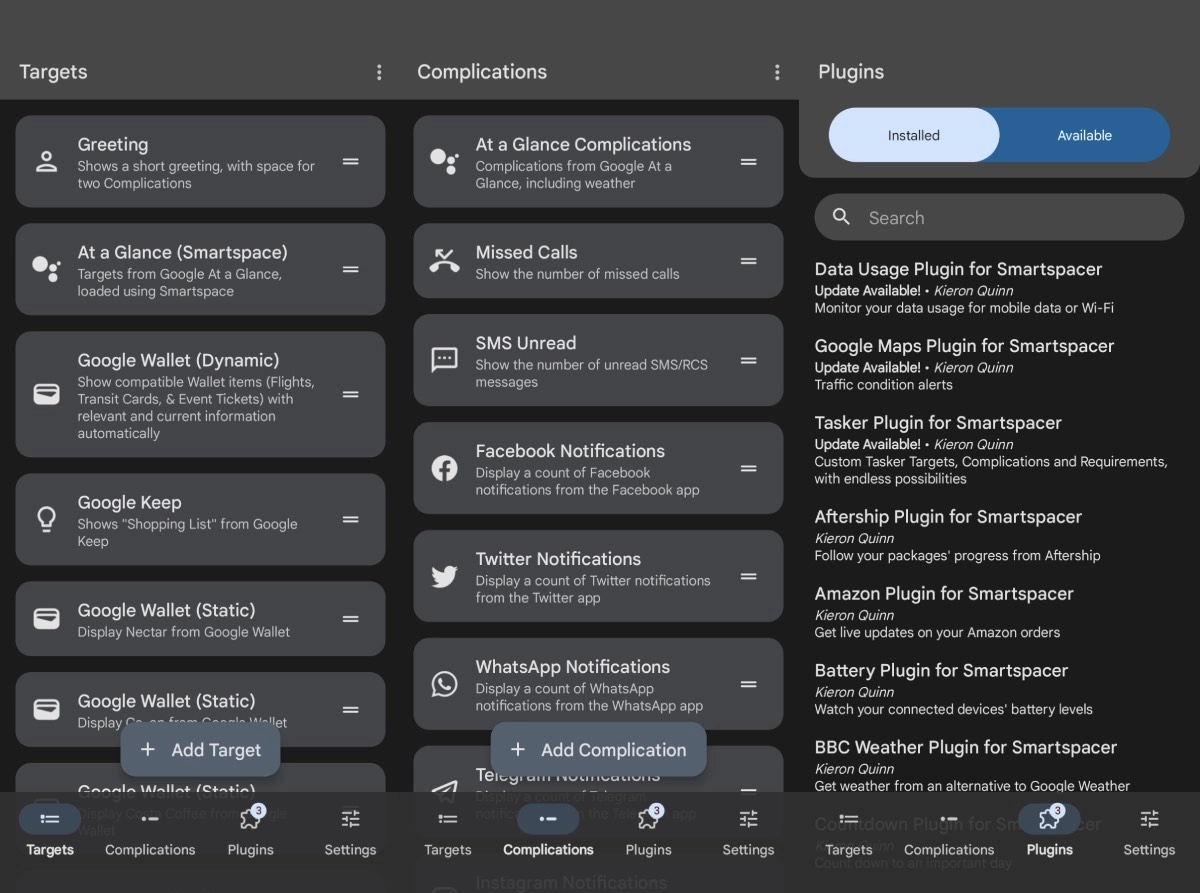Screen dimensions: 1200x893
Task: Tap the Missed Calls phone icon
Action: [444, 261]
